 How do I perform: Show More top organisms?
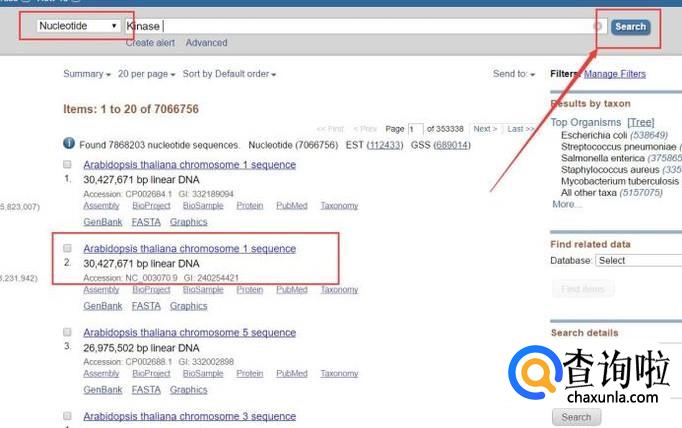point(566,204)
